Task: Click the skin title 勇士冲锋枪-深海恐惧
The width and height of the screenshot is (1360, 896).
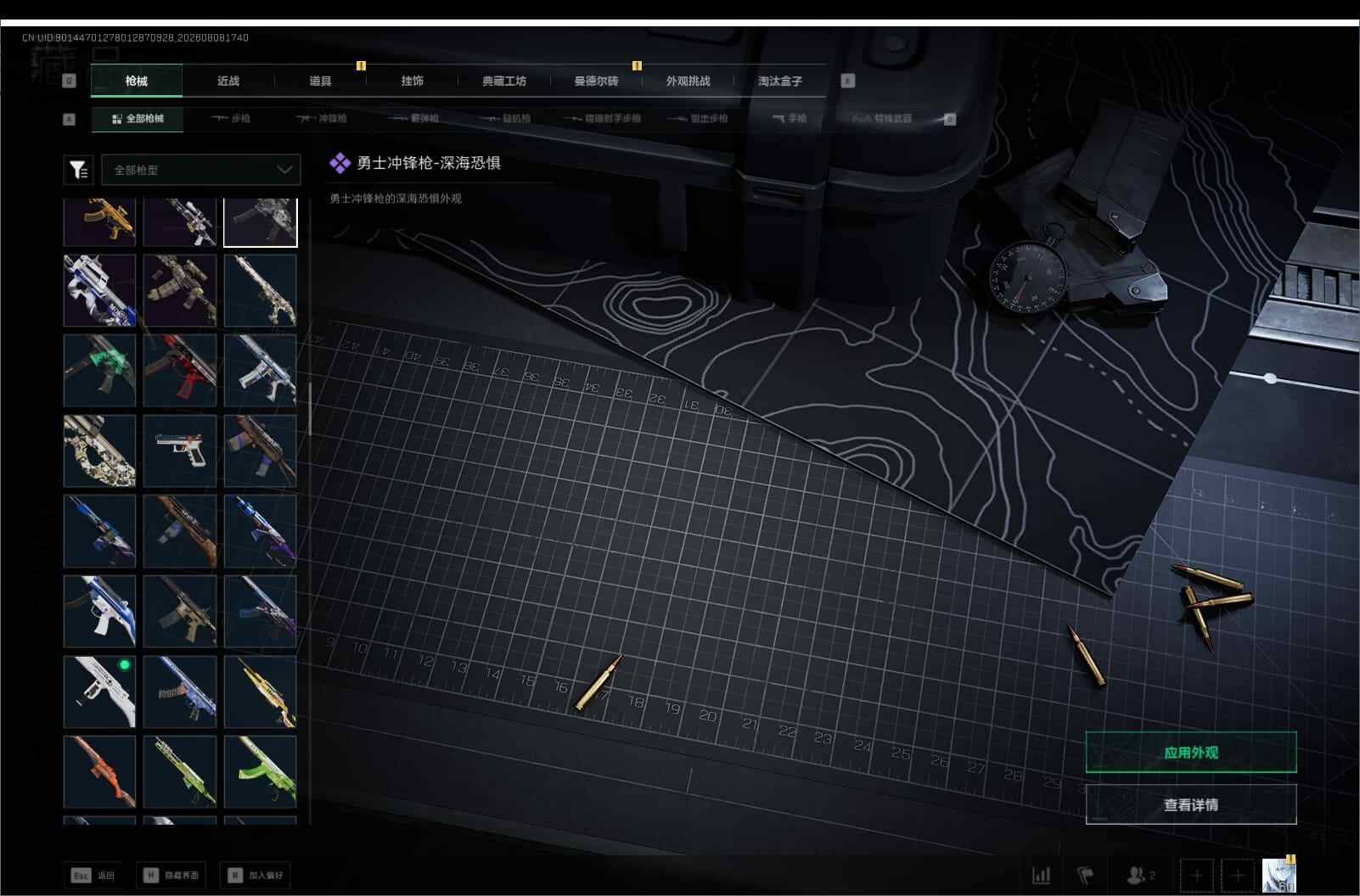Action: [x=429, y=163]
